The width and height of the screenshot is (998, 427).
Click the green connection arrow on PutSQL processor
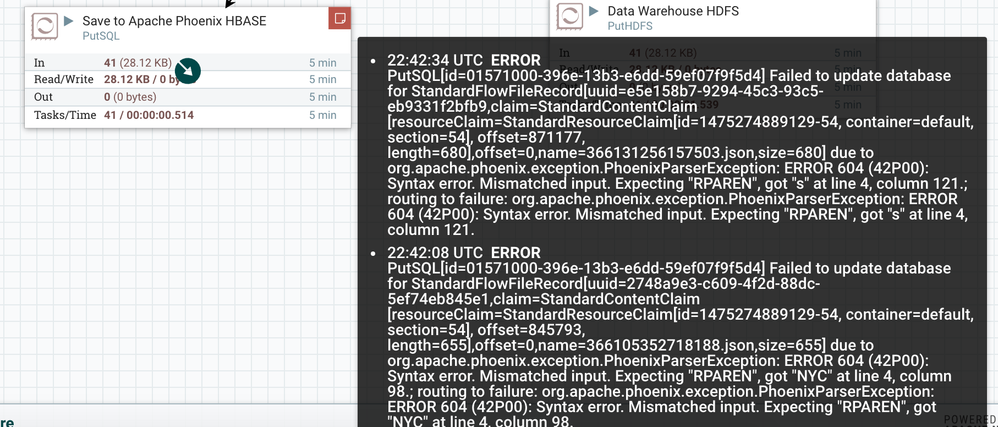(x=188, y=71)
